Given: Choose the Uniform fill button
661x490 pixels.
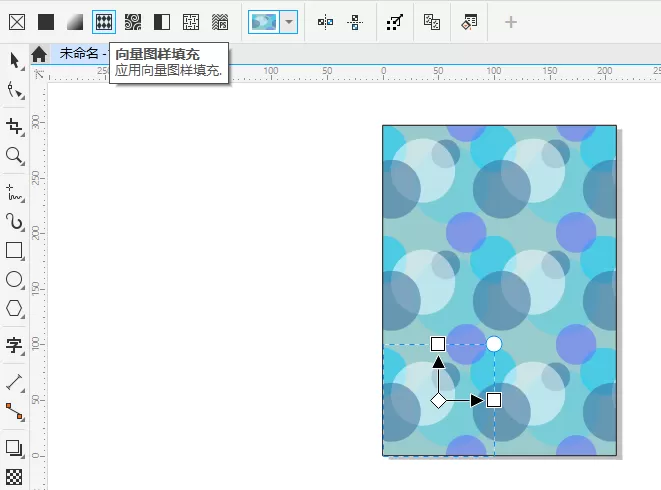Looking at the screenshot, I should (x=46, y=22).
